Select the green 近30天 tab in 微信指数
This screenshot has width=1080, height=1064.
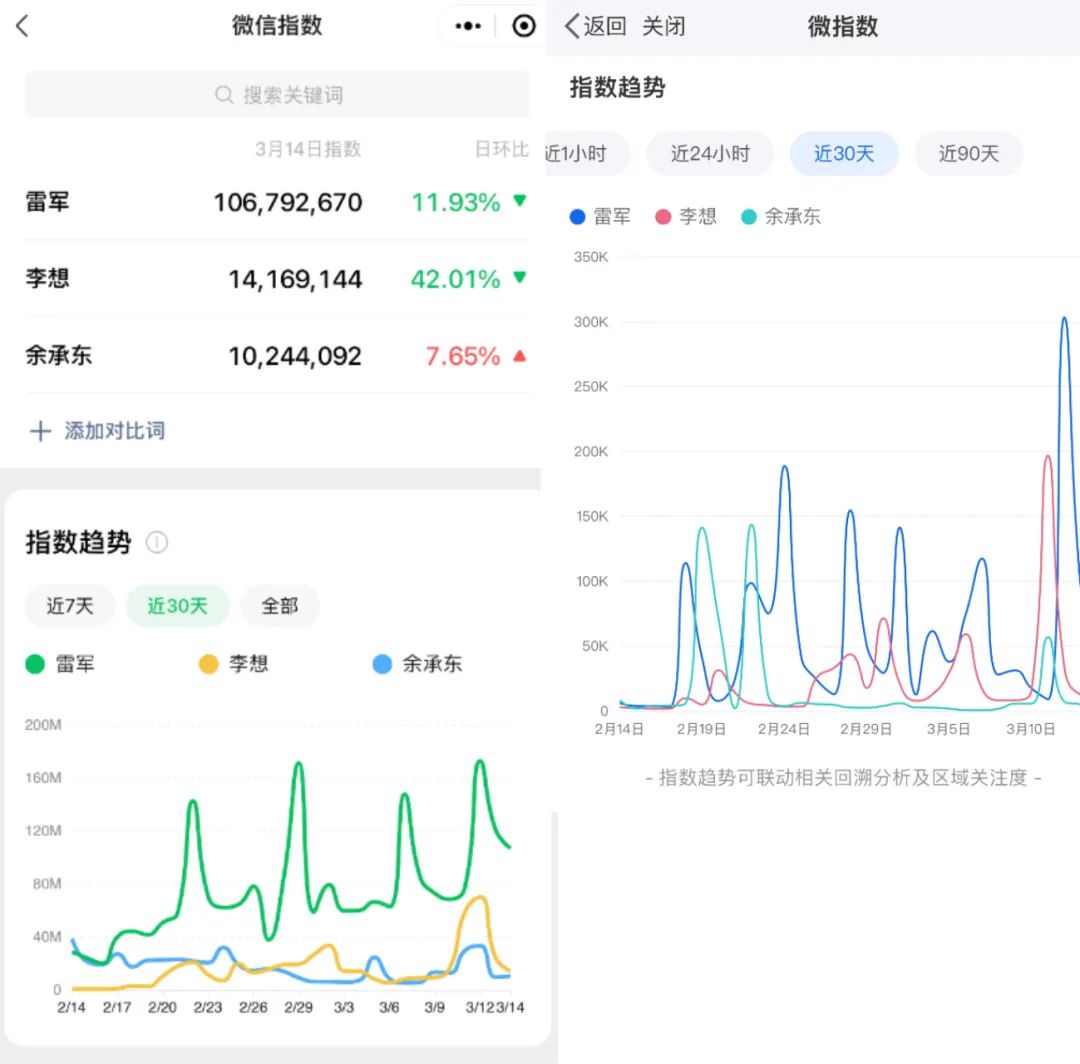click(x=177, y=606)
